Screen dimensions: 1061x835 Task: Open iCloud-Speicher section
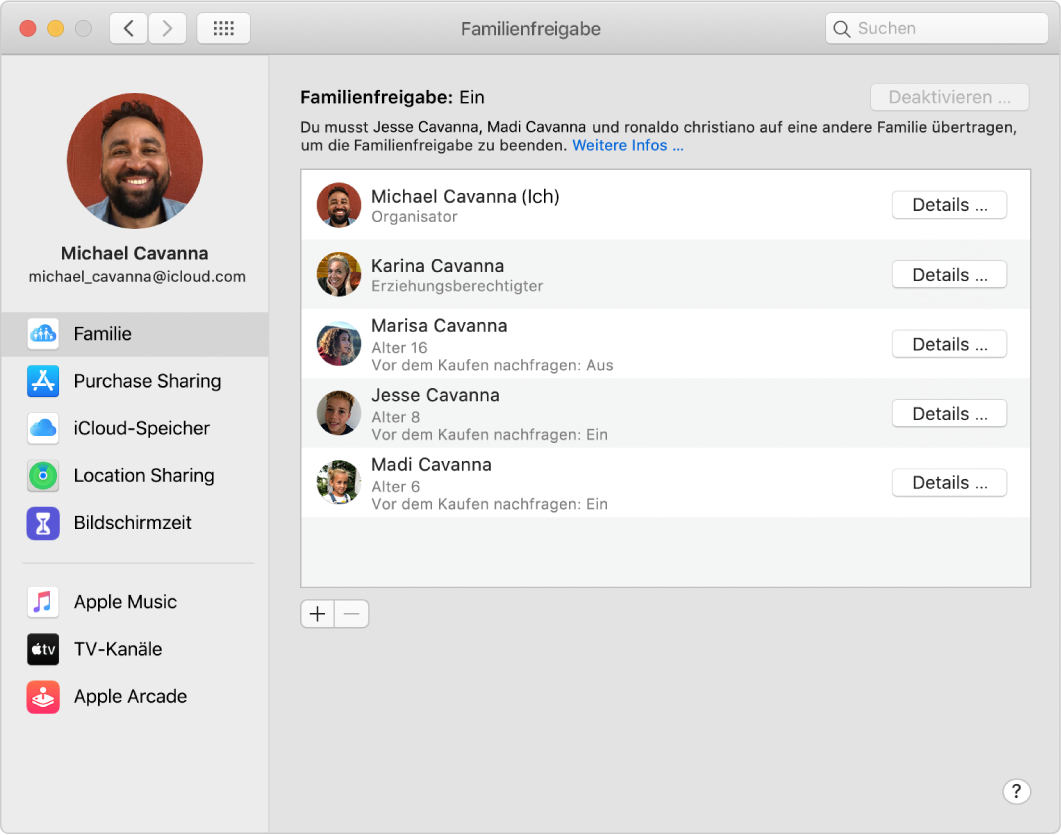pyautogui.click(x=135, y=428)
